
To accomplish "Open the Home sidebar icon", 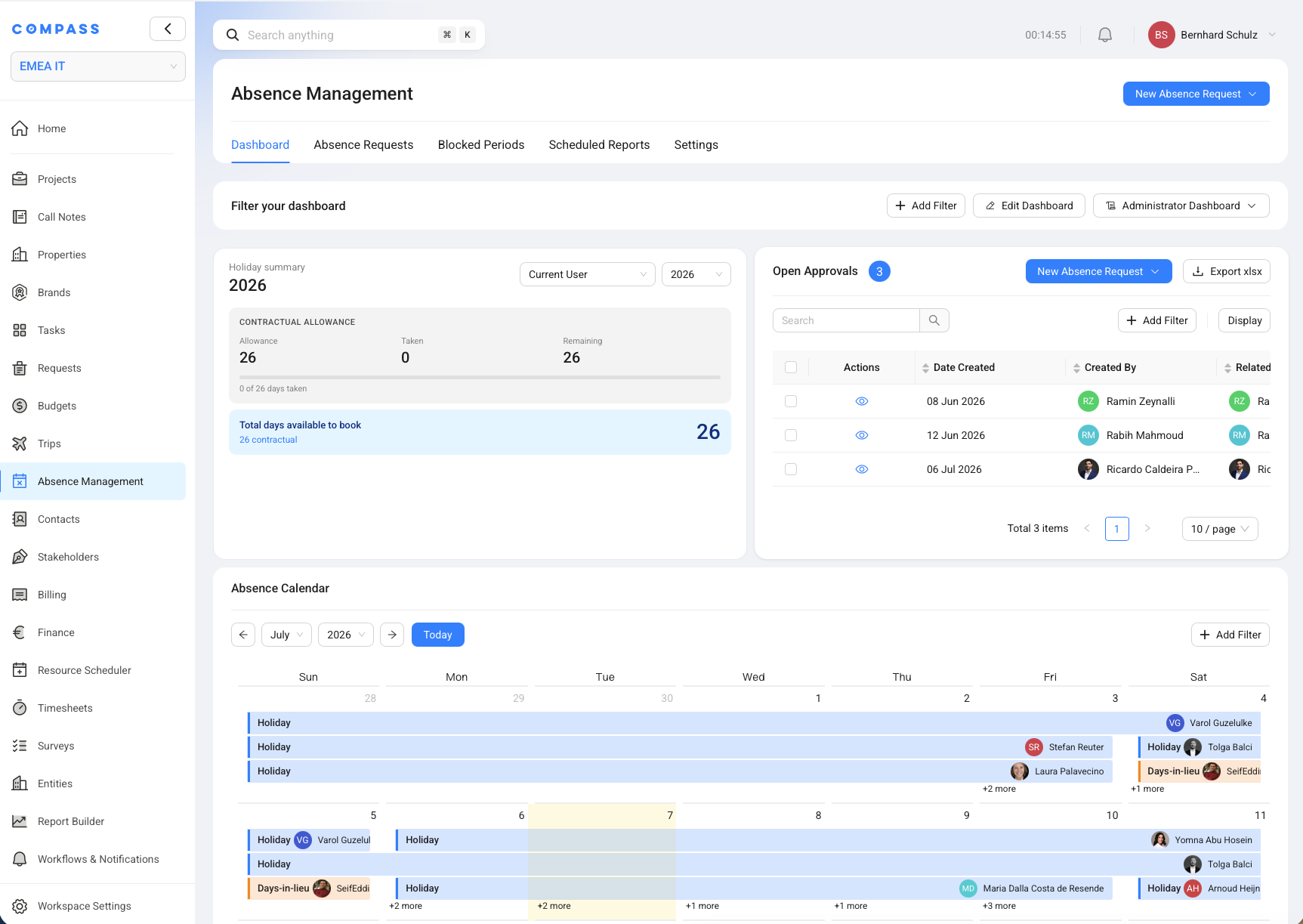I will pyautogui.click(x=20, y=128).
